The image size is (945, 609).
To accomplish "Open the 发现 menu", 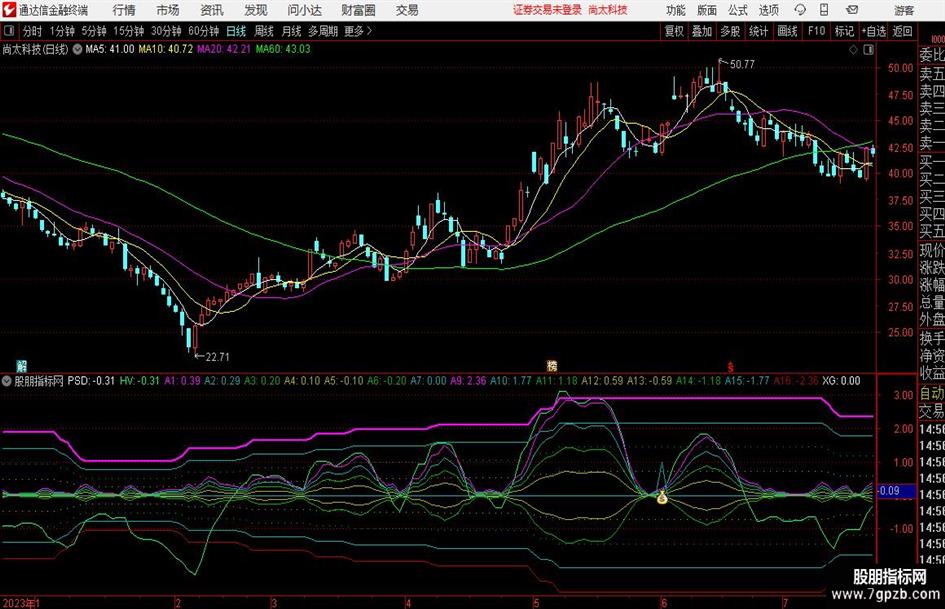I will 256,10.
